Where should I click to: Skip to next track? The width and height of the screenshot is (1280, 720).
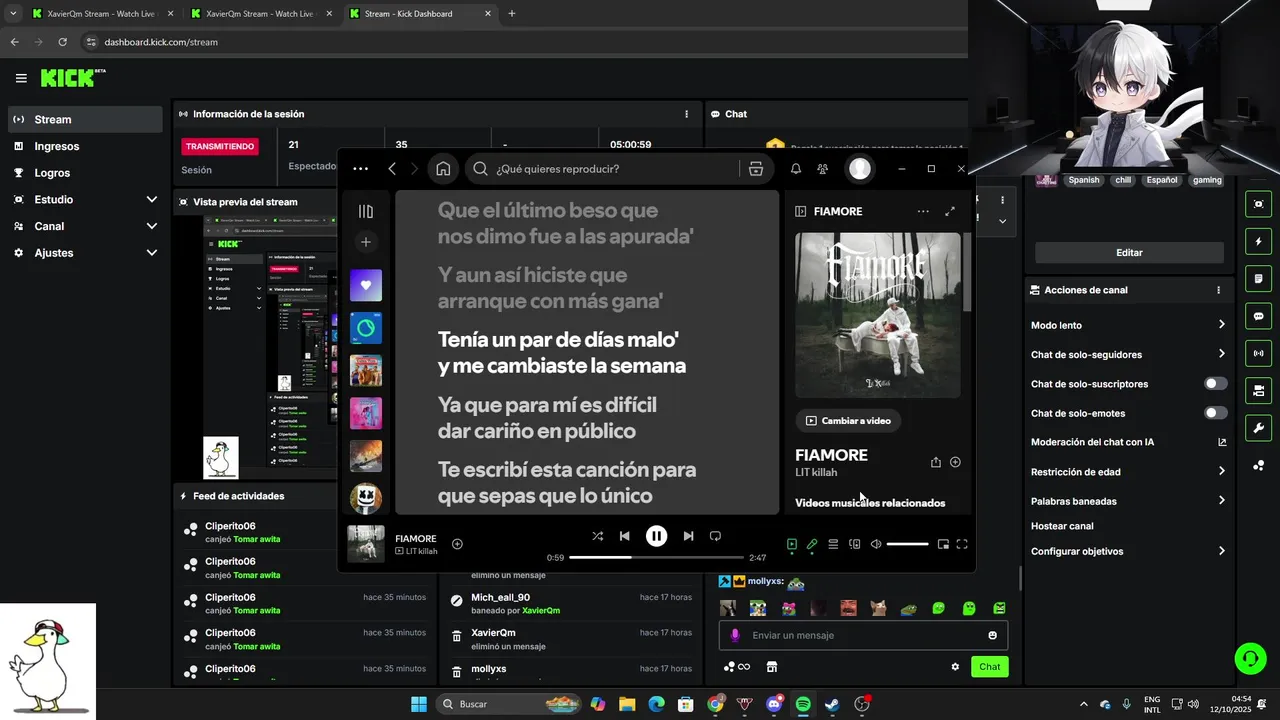coord(688,536)
